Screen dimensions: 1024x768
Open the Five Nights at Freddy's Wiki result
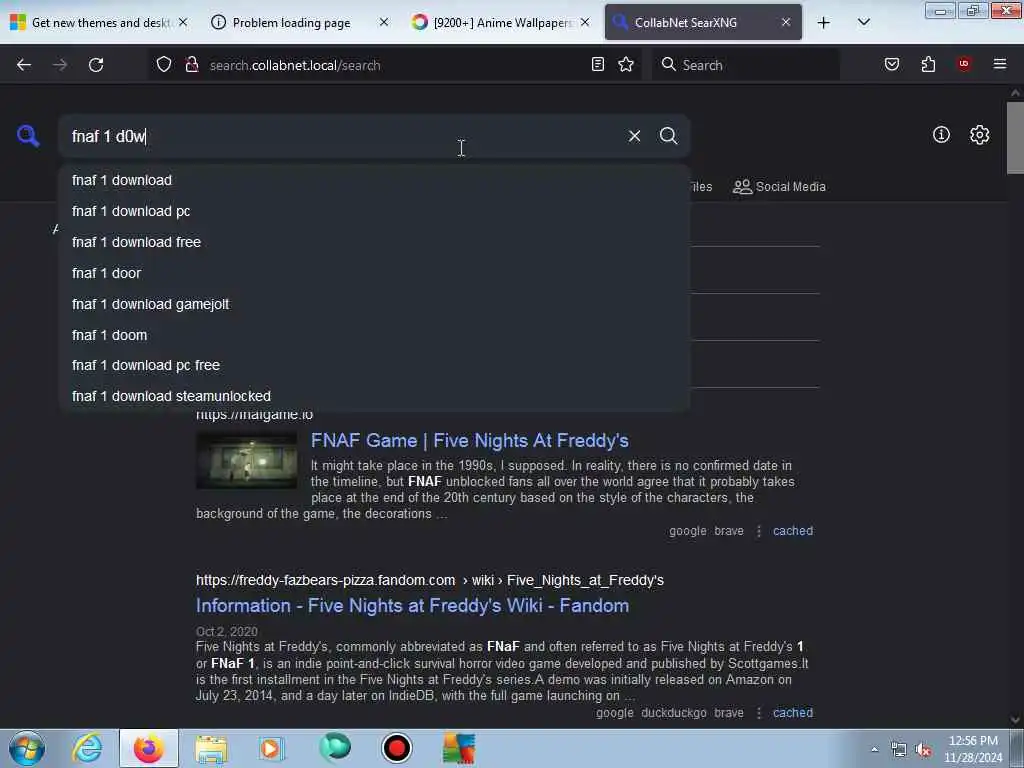[x=412, y=605]
